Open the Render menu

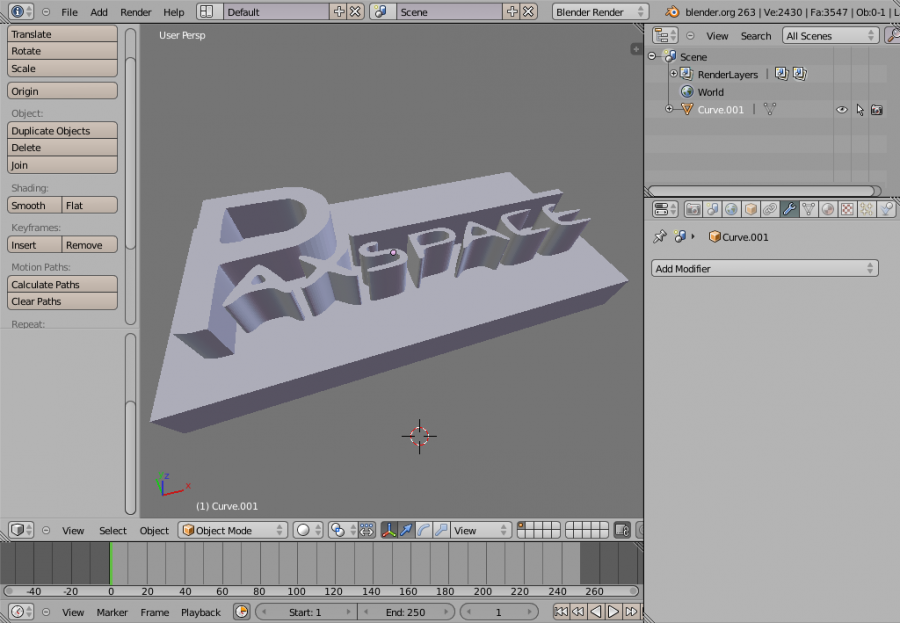[x=135, y=13]
